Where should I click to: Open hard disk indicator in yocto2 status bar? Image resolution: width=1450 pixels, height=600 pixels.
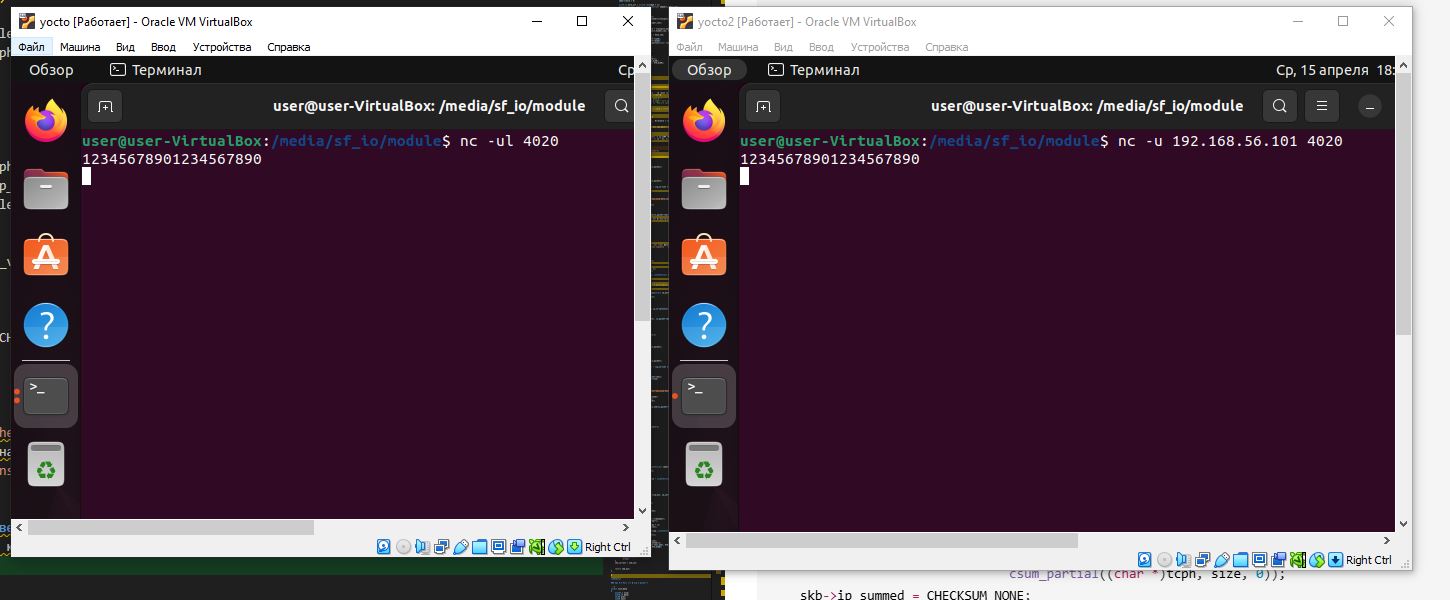1144,560
